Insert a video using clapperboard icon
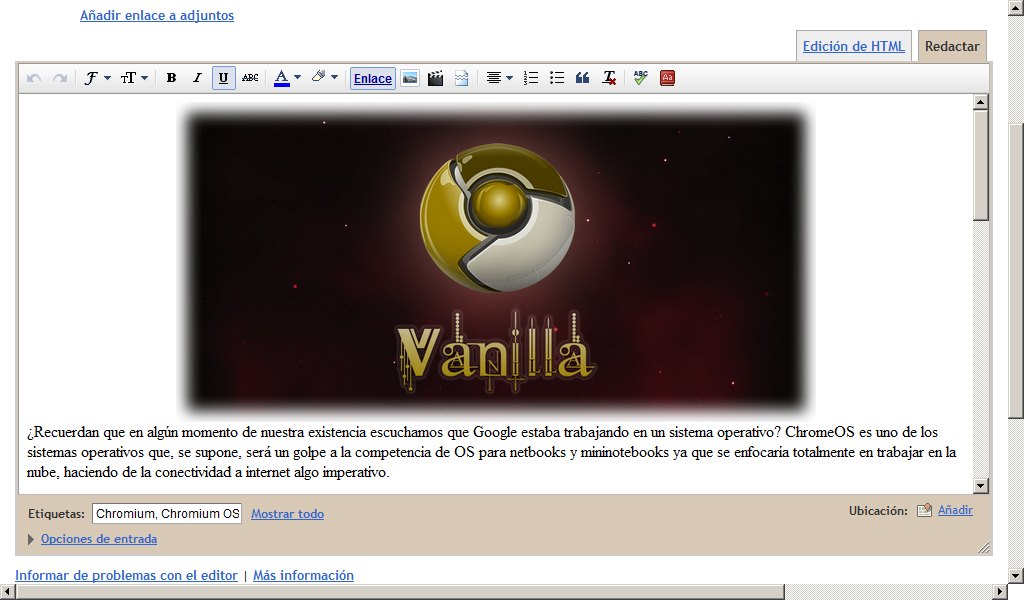1024x600 pixels. point(435,78)
